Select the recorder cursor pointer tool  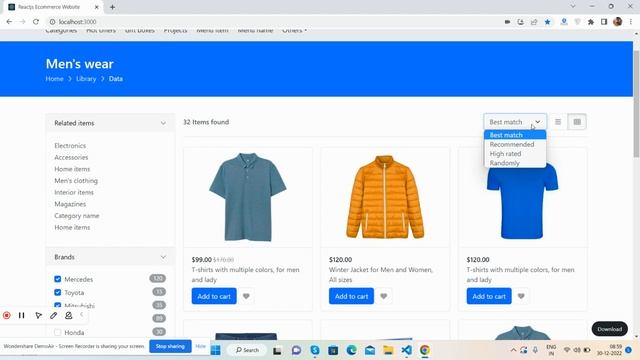pyautogui.click(x=38, y=316)
